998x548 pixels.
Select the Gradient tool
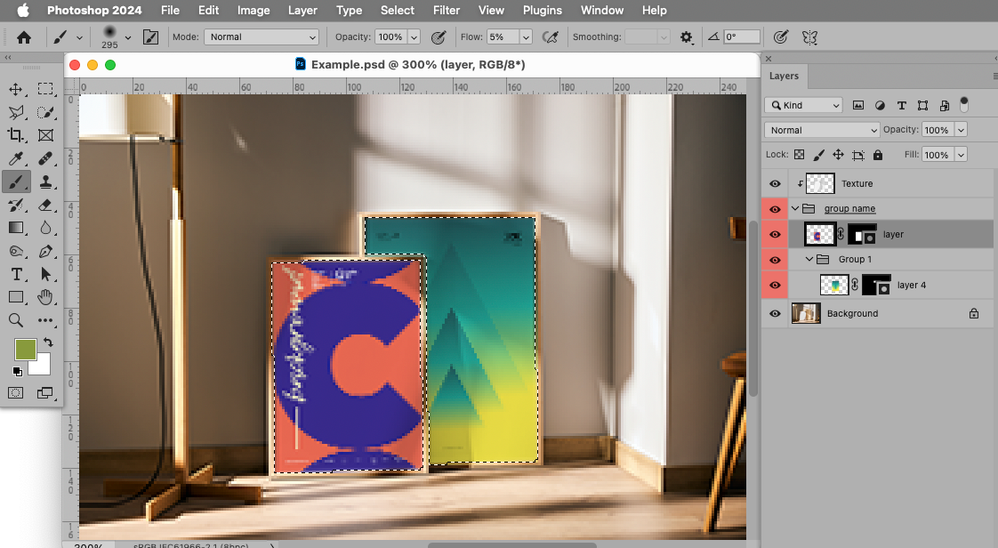click(16, 228)
